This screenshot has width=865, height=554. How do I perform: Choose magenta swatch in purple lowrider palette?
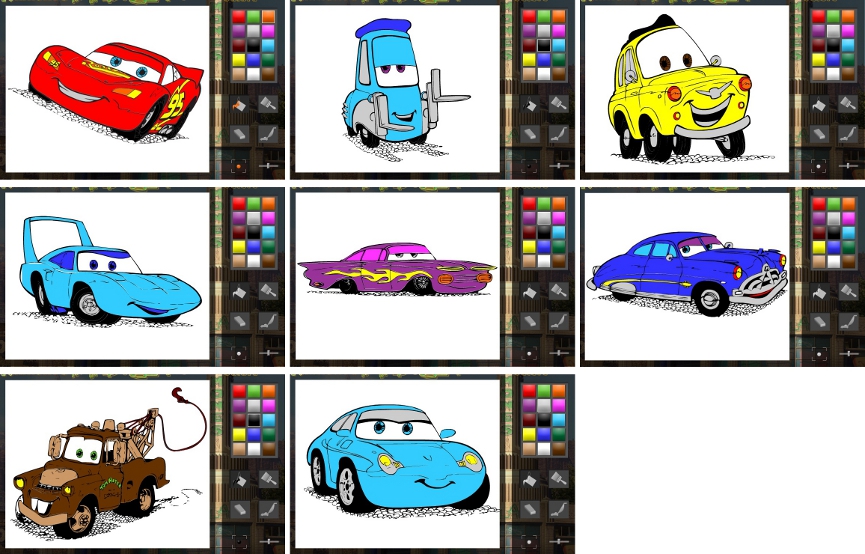coord(558,218)
